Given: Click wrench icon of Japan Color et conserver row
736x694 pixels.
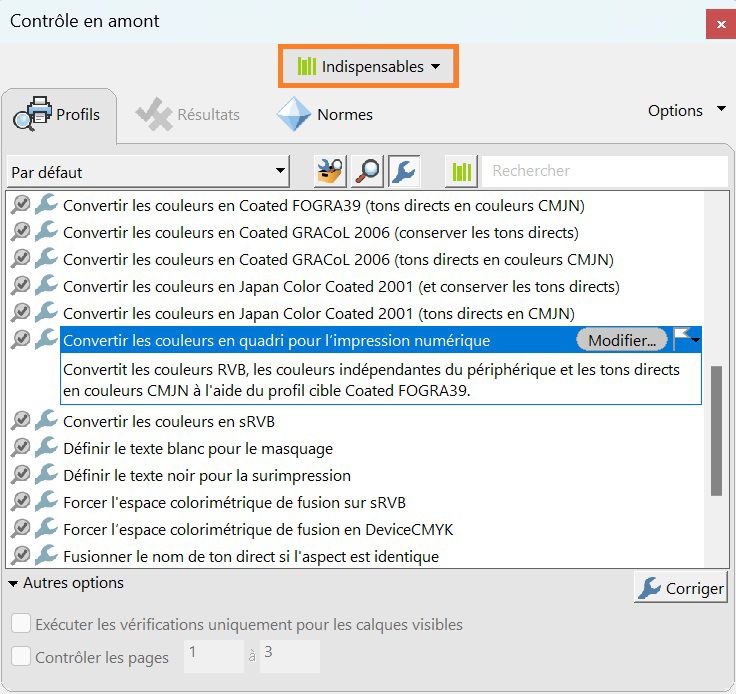Looking at the screenshot, I should (x=46, y=285).
